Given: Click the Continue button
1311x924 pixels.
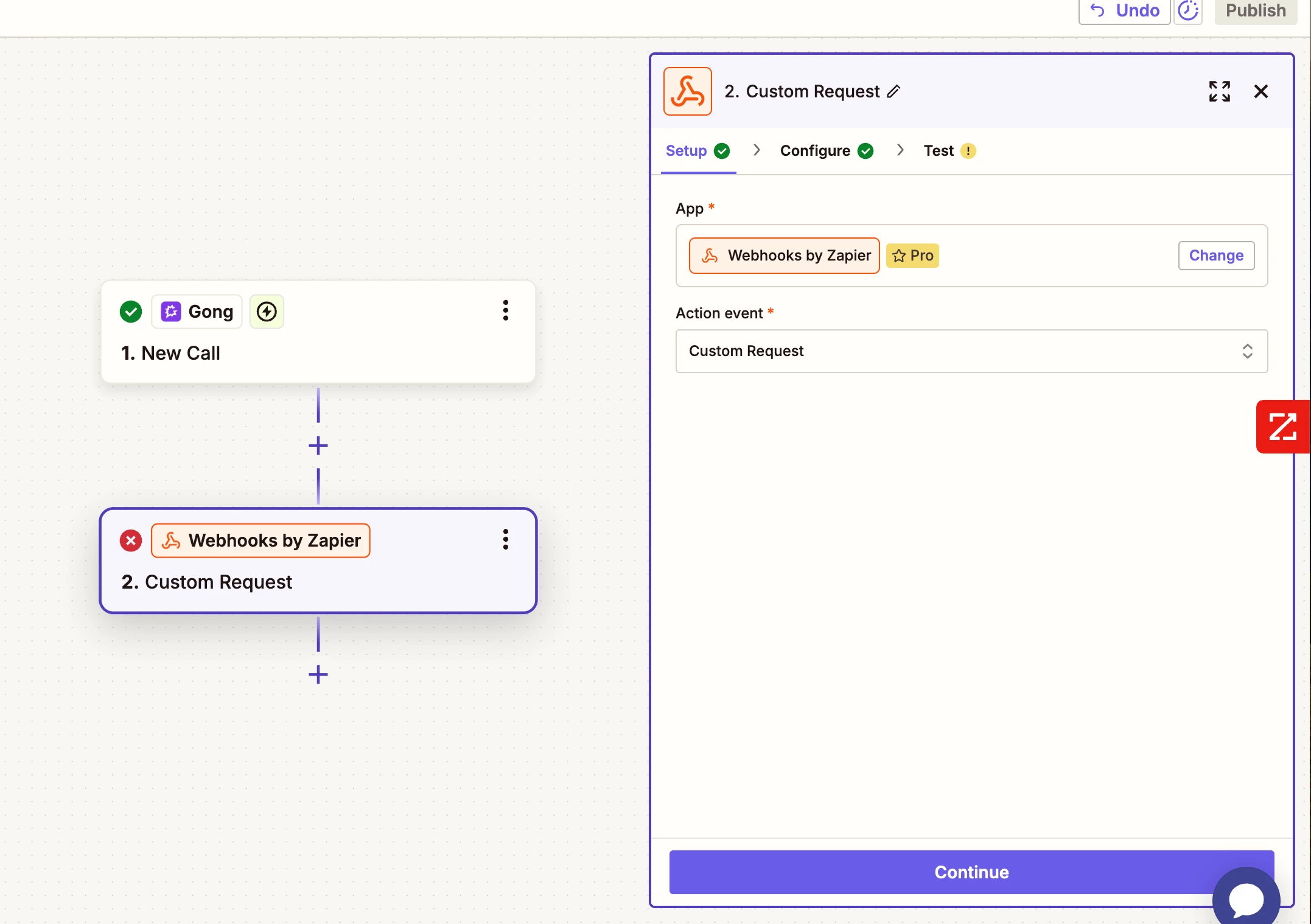Looking at the screenshot, I should [x=971, y=872].
